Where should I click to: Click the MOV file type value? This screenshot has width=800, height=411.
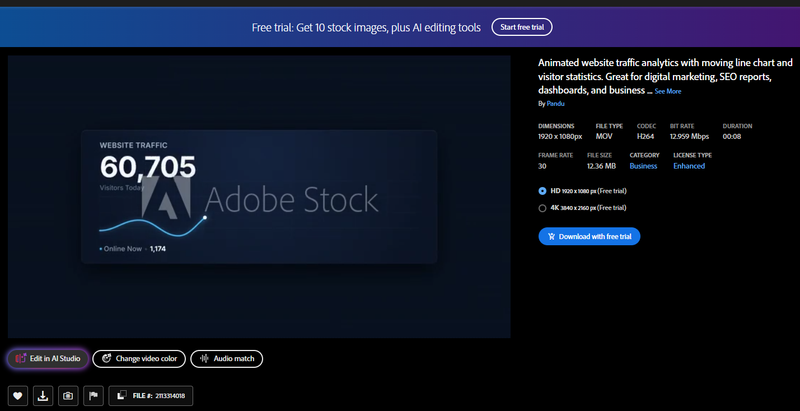pos(604,137)
